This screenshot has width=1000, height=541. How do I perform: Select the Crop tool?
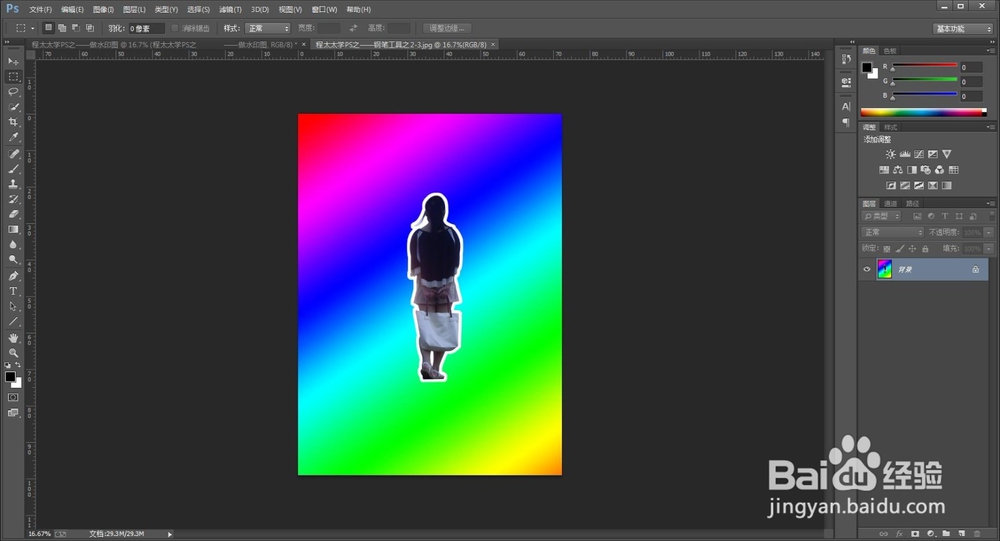(x=14, y=121)
